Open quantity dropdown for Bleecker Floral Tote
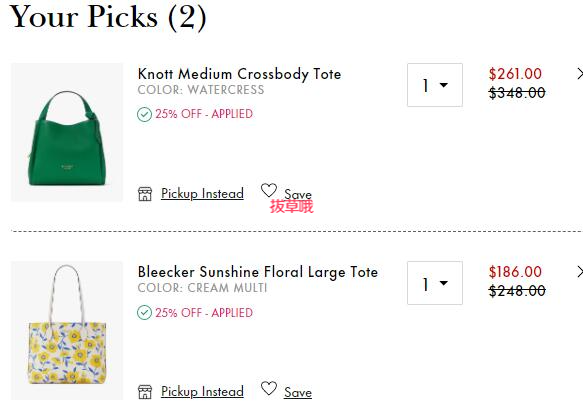The width and height of the screenshot is (583, 412). (435, 283)
